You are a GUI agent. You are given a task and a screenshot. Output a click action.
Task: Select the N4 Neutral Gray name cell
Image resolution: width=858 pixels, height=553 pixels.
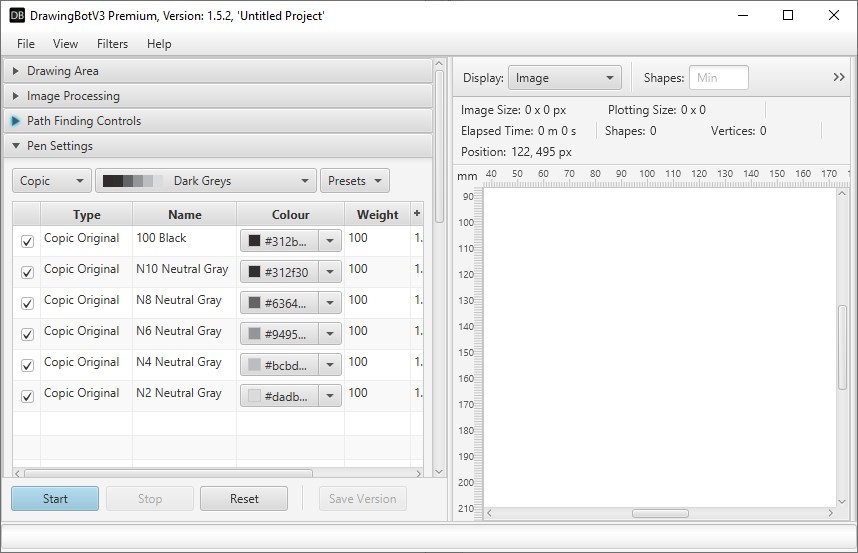click(x=184, y=365)
